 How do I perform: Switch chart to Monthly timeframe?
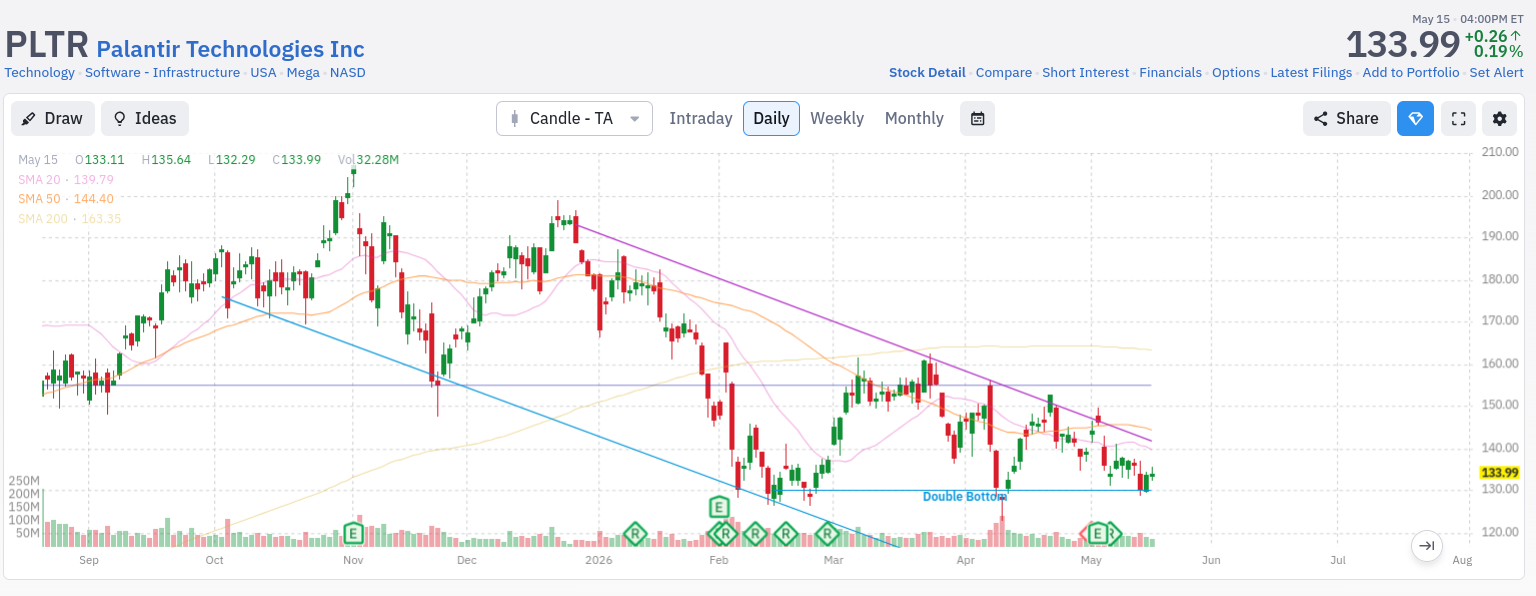(x=914, y=118)
